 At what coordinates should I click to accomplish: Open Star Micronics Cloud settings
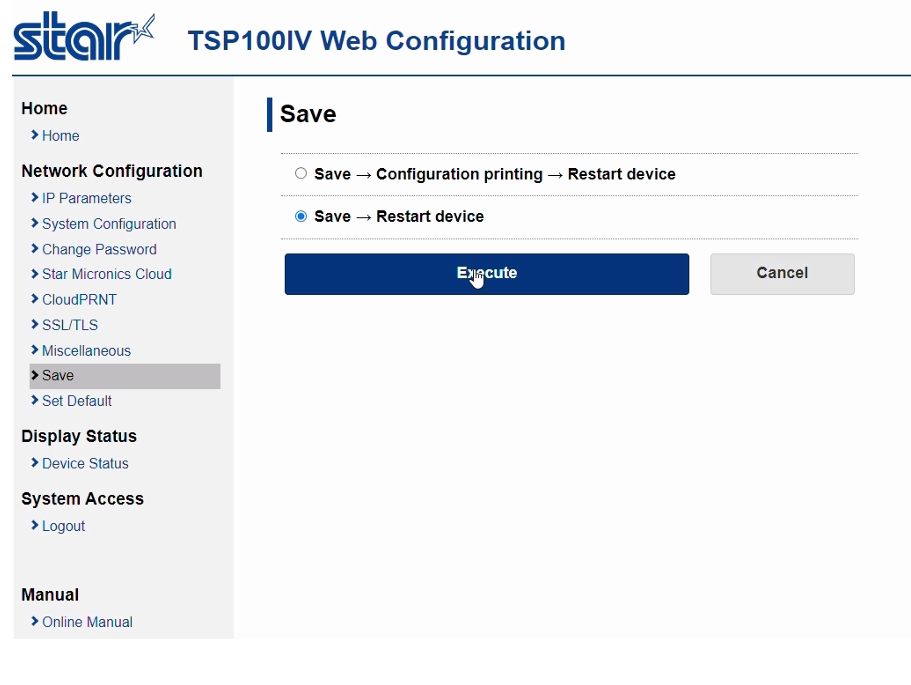tap(107, 274)
